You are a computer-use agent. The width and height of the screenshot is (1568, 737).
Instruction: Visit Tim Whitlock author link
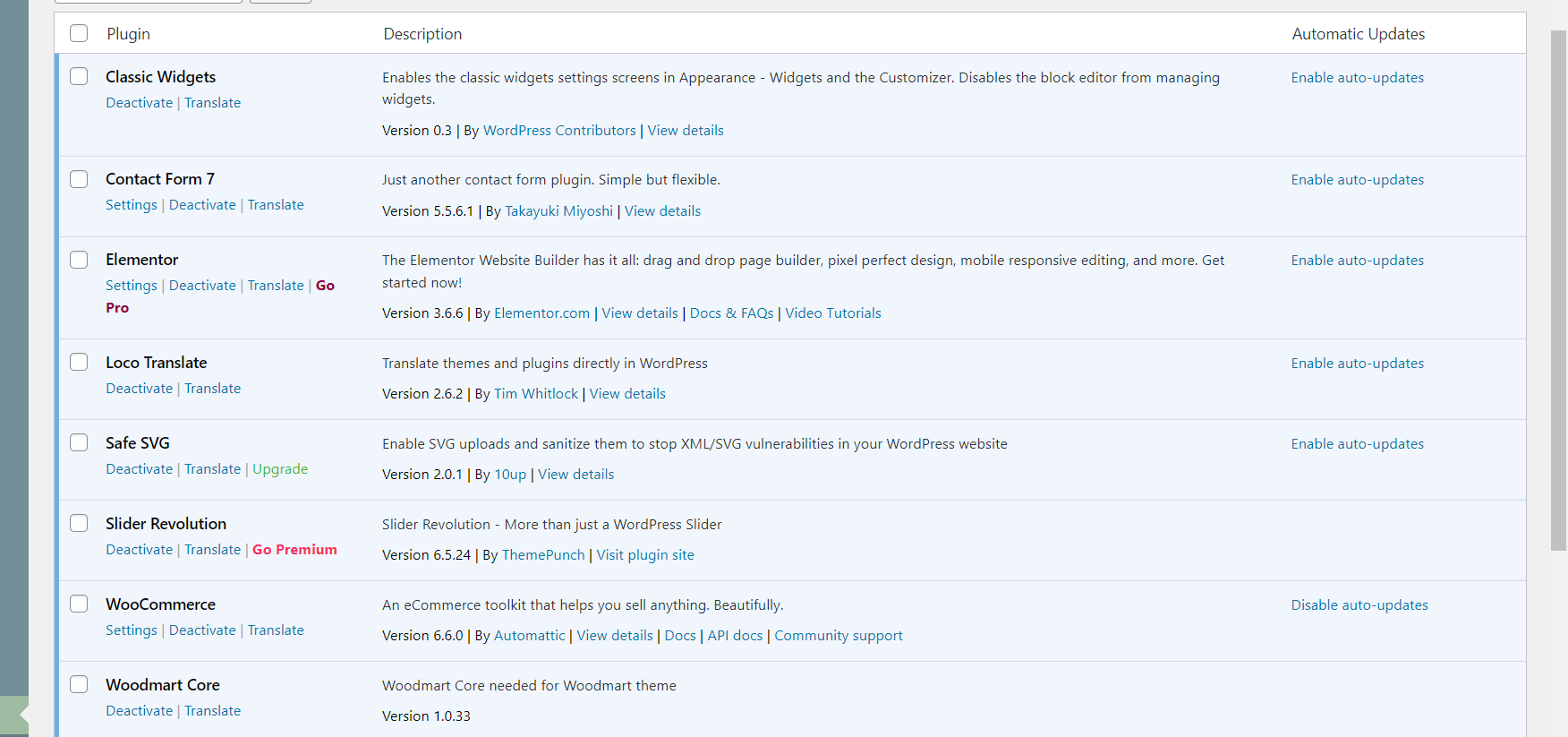536,394
